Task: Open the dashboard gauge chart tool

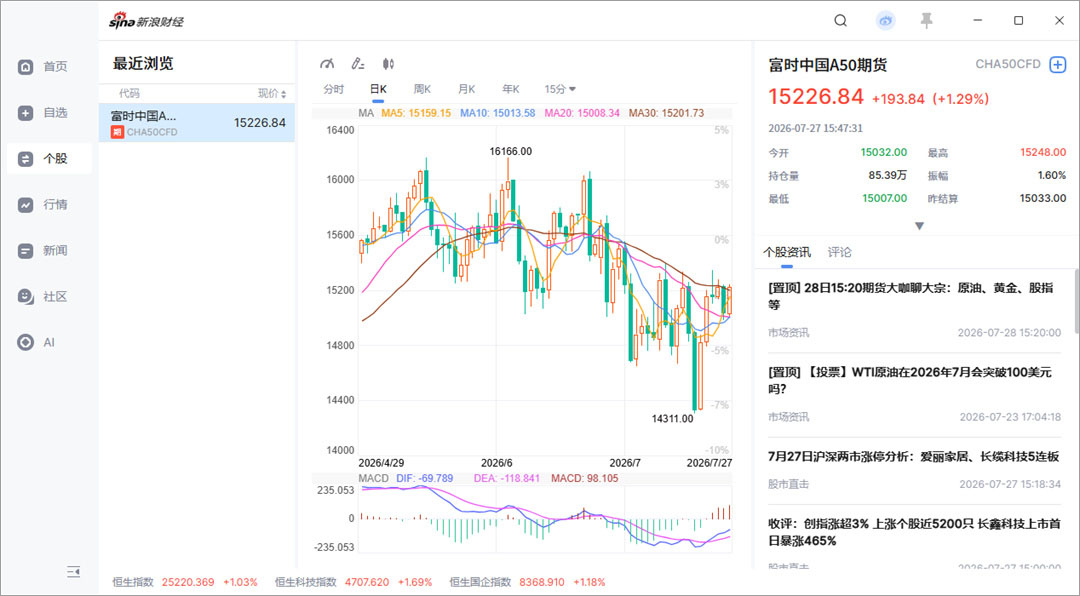Action: click(327, 64)
